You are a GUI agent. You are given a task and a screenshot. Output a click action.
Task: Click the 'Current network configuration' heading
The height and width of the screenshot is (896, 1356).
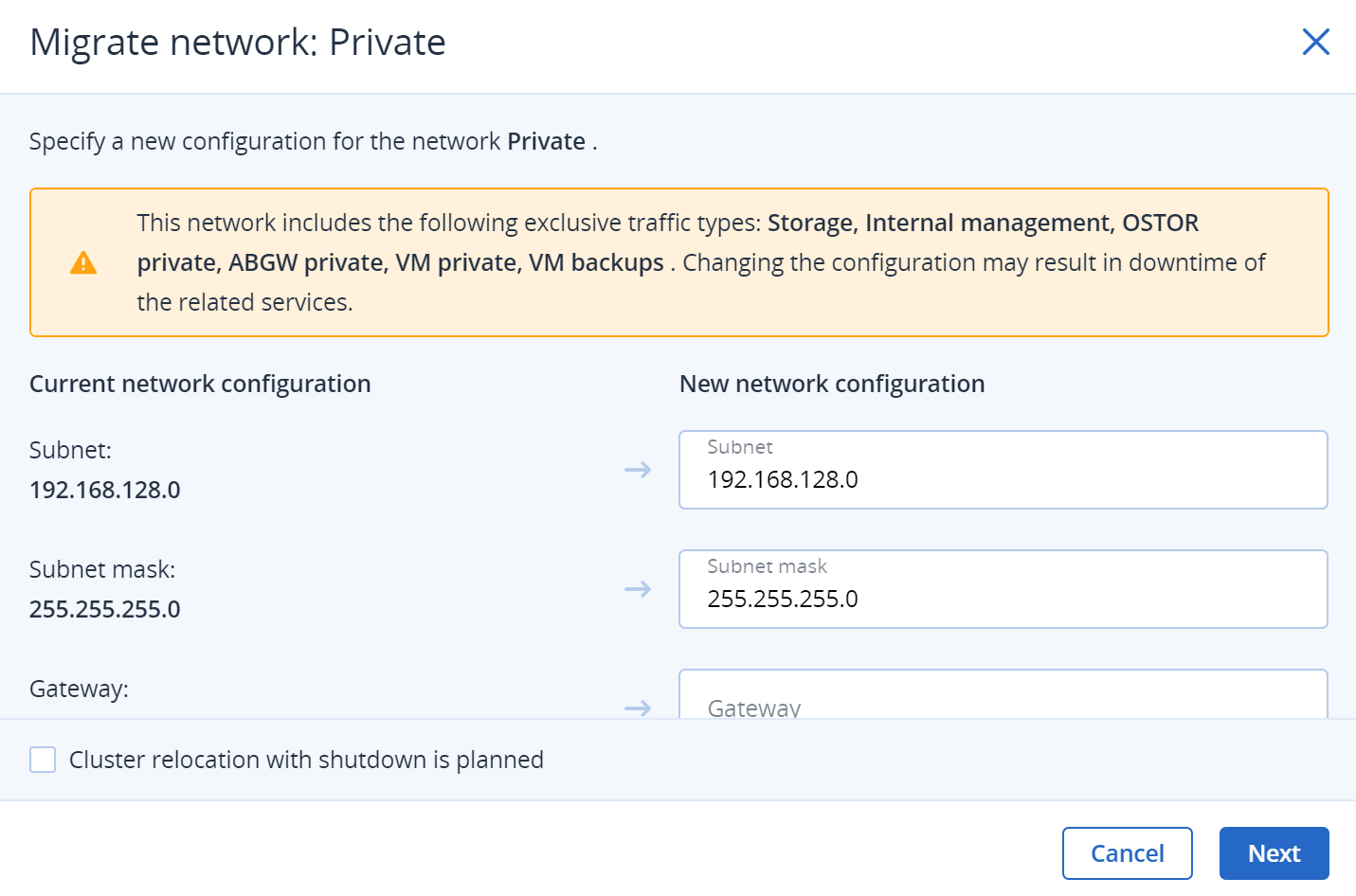200,384
